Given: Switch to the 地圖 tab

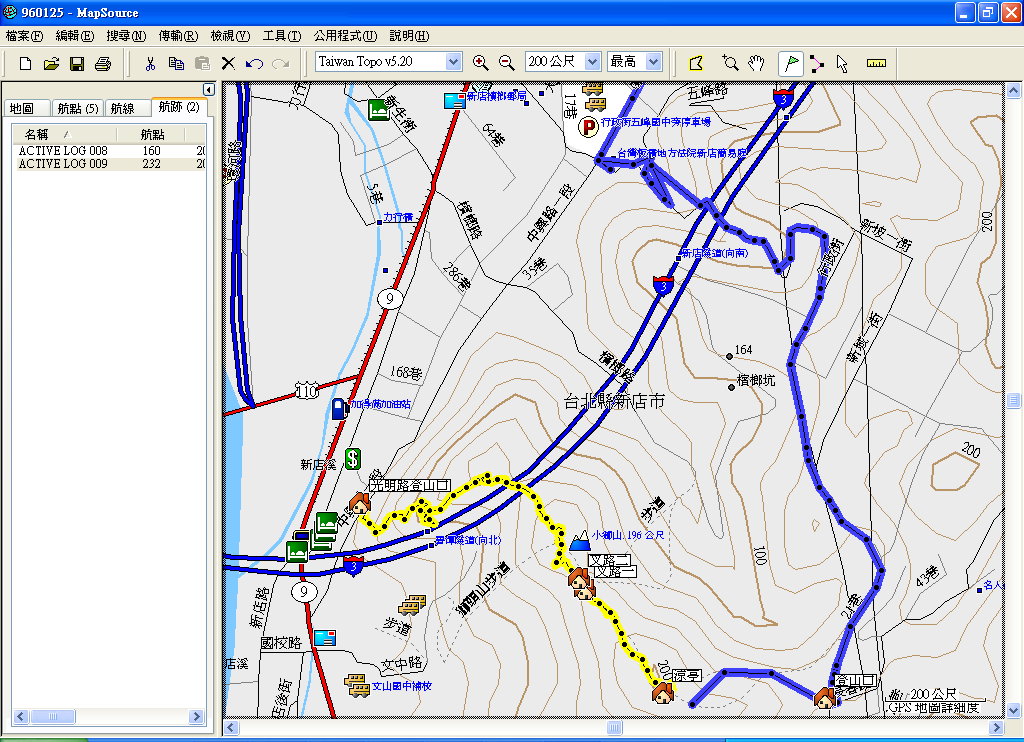Looking at the screenshot, I should pos(26,108).
